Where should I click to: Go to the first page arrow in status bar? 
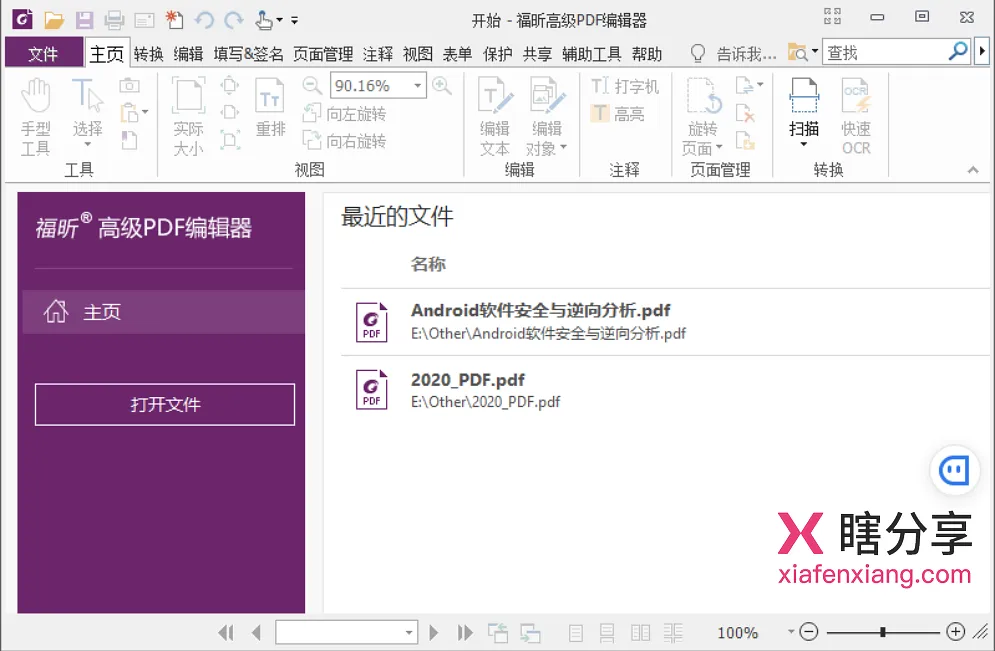225,632
